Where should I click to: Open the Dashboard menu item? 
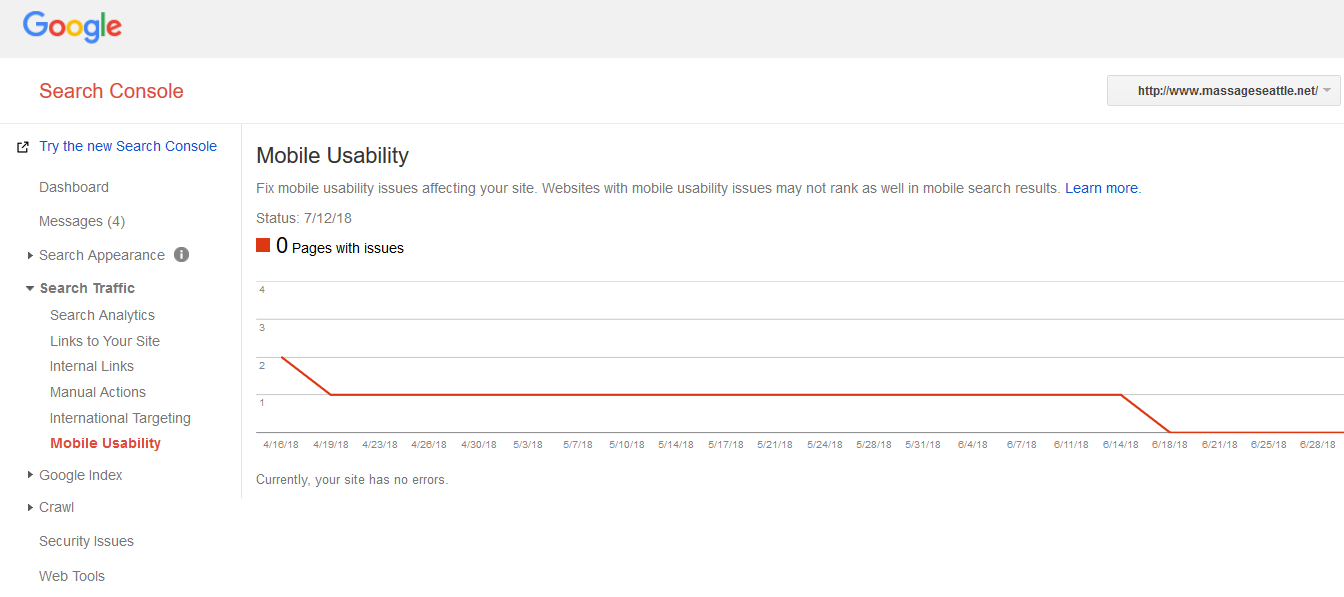[74, 187]
